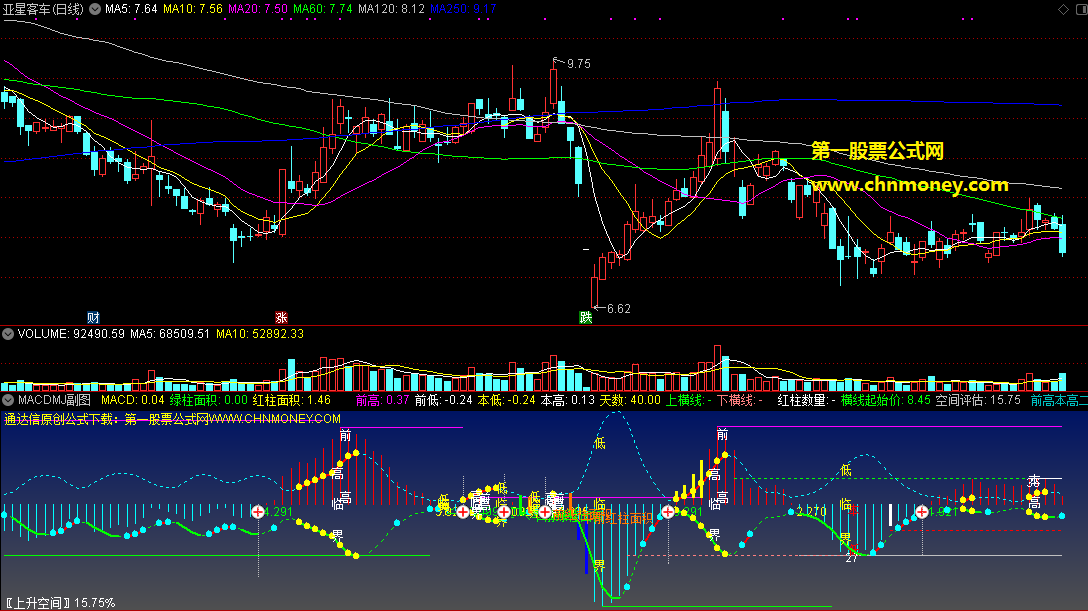Click the 本低: -0.24 readout
Image resolution: width=1088 pixels, height=611 pixels.
click(x=507, y=400)
